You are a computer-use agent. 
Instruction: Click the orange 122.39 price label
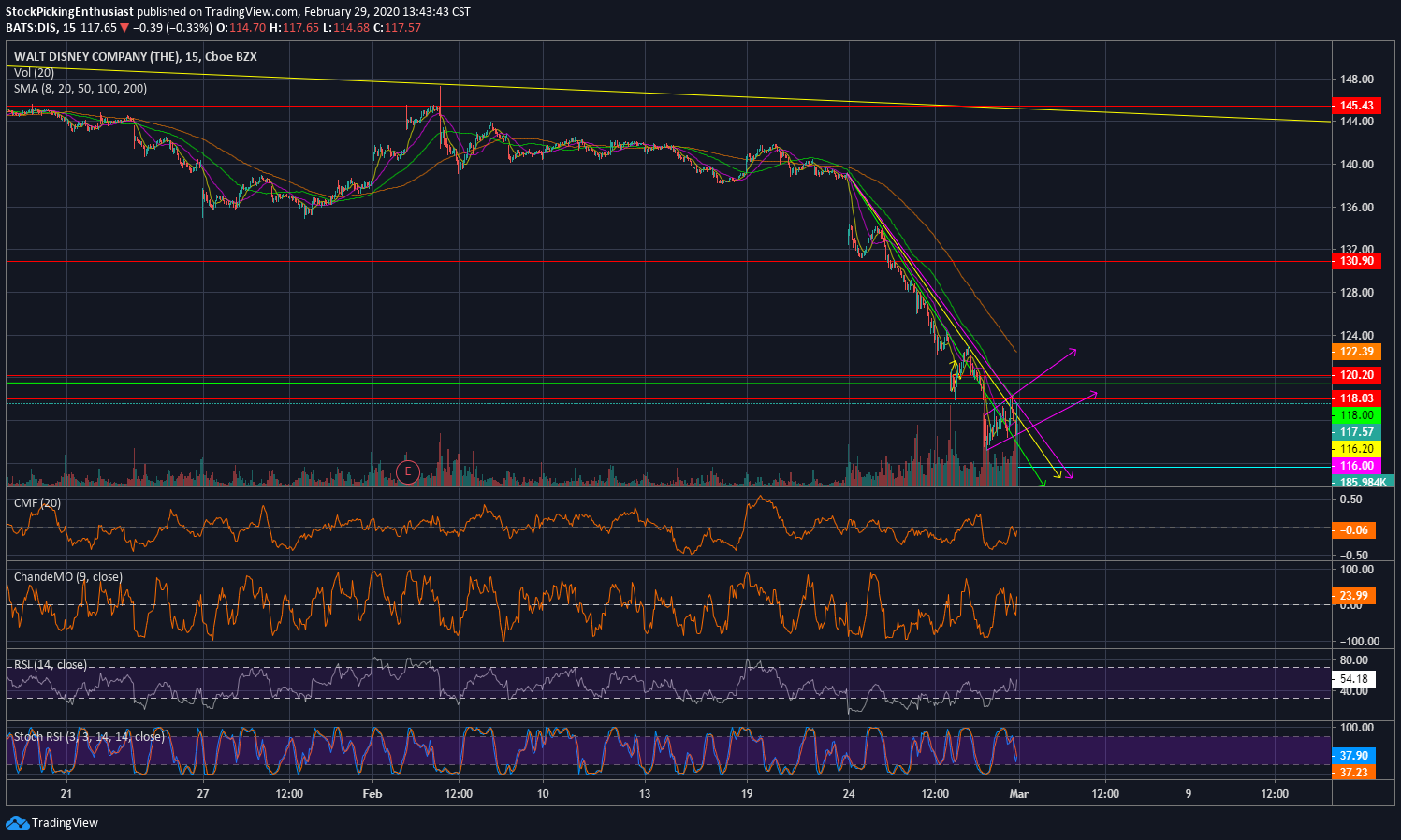point(1356,352)
